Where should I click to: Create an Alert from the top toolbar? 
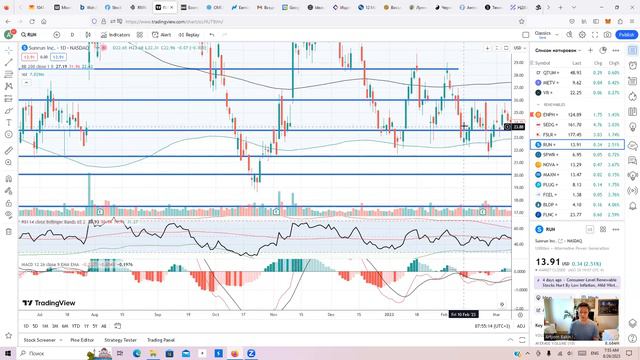(x=162, y=35)
